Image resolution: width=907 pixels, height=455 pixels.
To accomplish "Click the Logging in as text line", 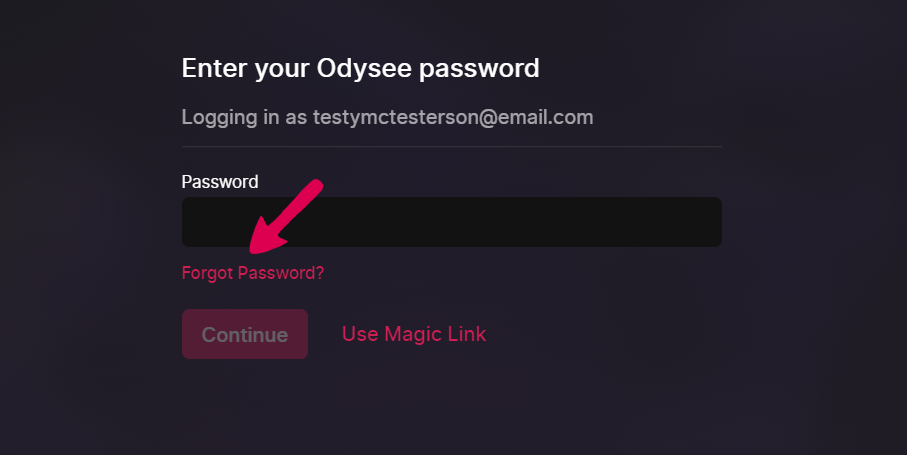I will (388, 117).
